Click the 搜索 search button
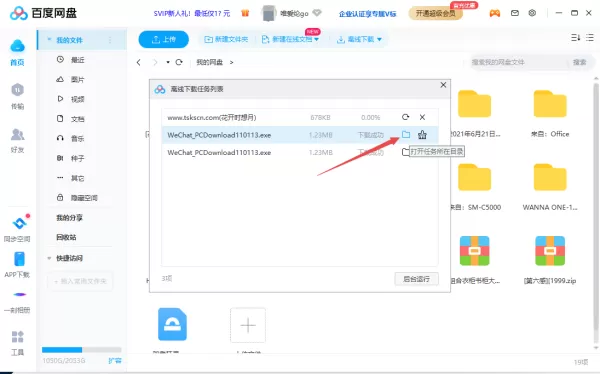 click(x=580, y=62)
